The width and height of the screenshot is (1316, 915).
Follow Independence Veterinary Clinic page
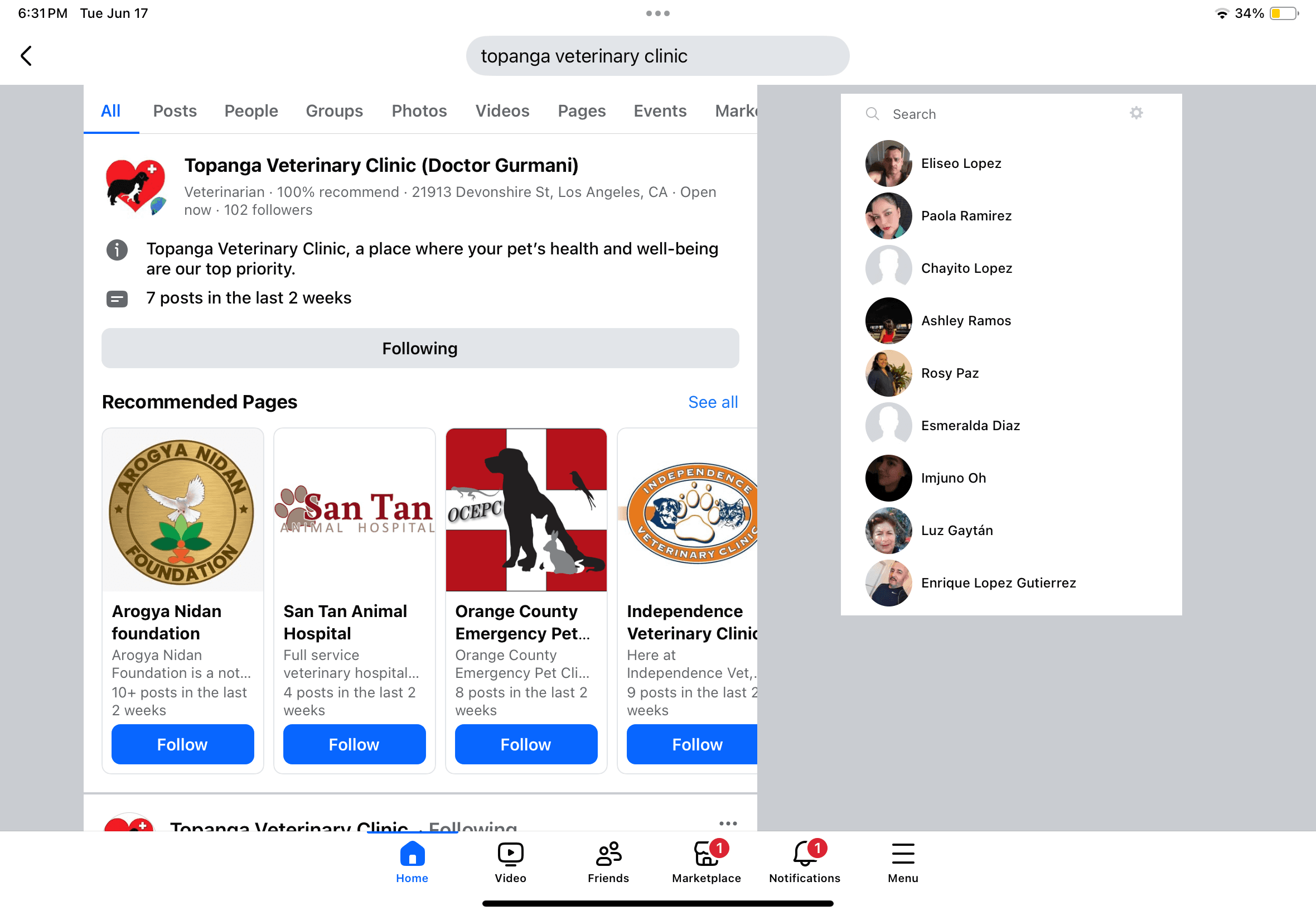pyautogui.click(x=692, y=744)
